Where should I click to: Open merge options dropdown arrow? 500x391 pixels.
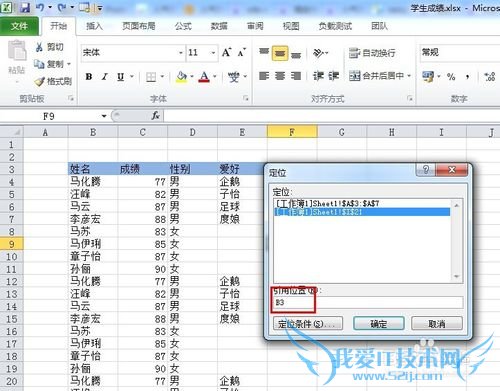(409, 76)
